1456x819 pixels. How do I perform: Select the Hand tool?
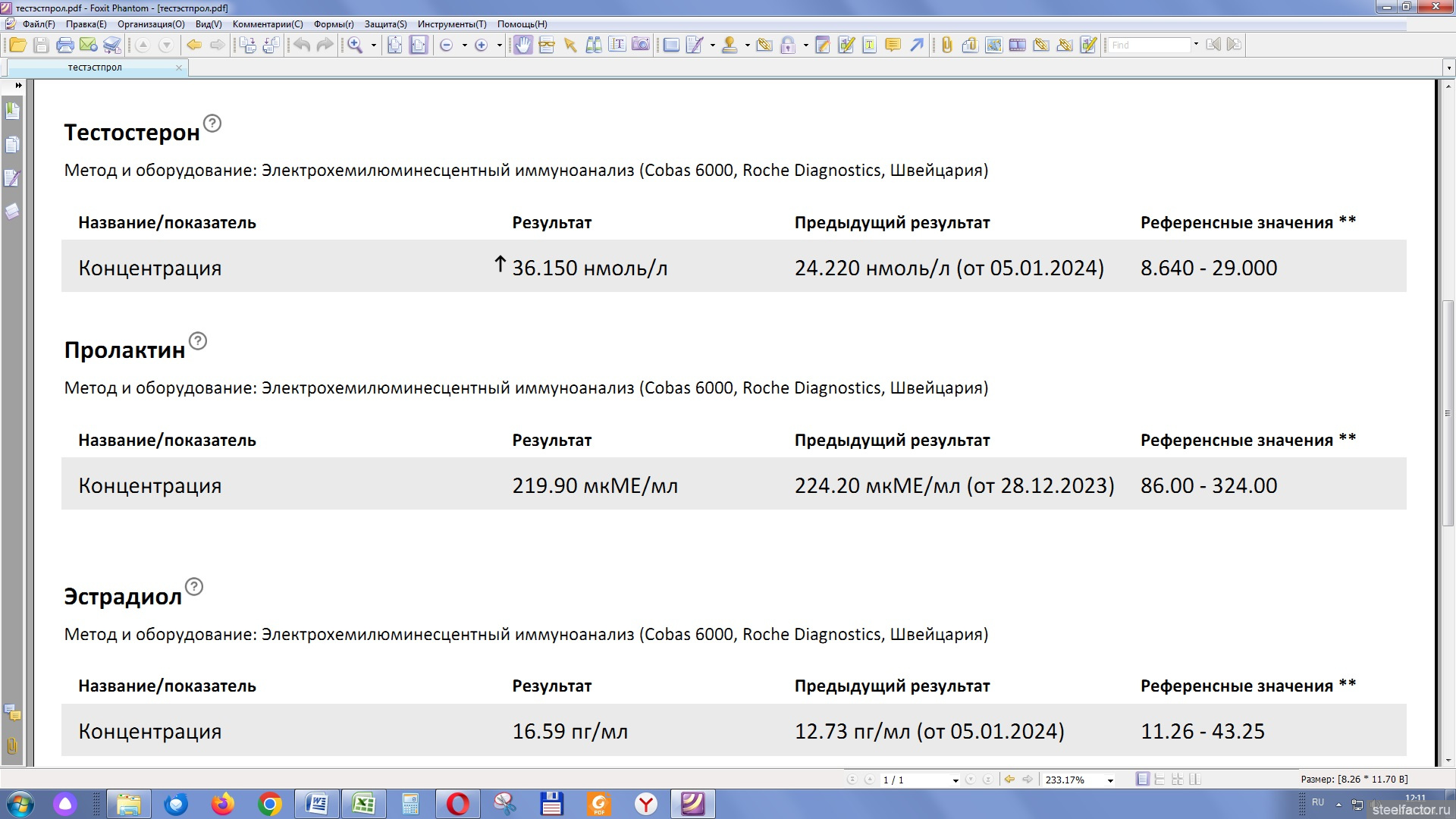point(522,45)
